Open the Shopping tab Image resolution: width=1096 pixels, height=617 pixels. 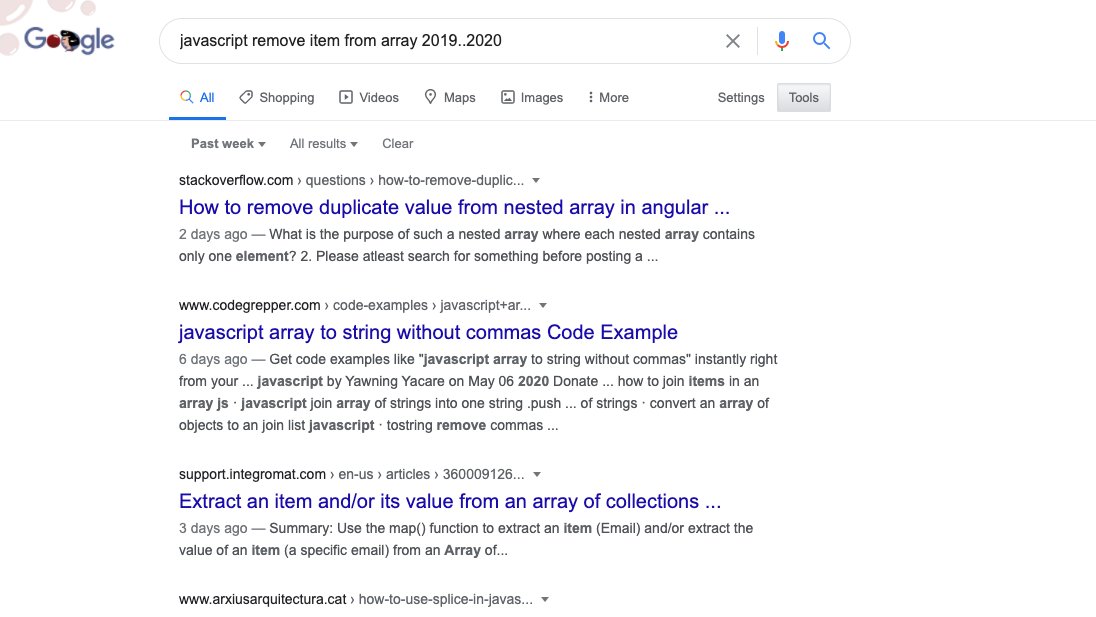[x=277, y=98]
